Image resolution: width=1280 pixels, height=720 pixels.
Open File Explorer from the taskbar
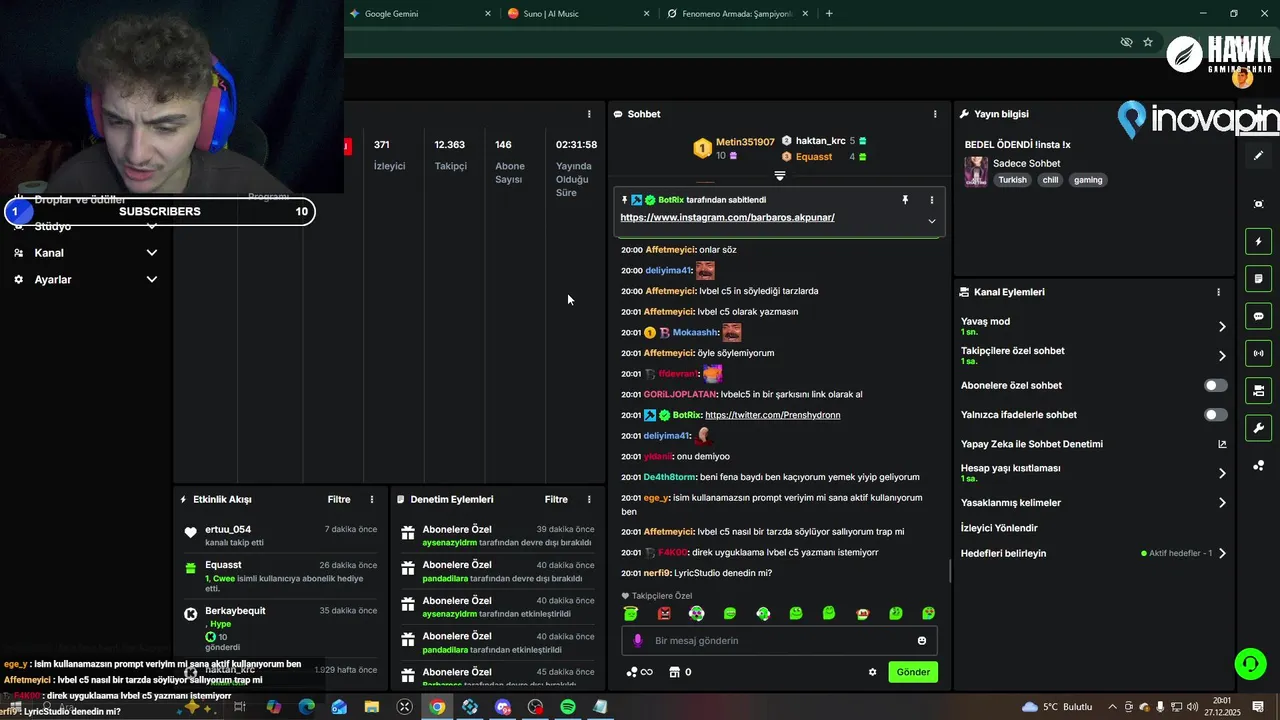(x=372, y=707)
